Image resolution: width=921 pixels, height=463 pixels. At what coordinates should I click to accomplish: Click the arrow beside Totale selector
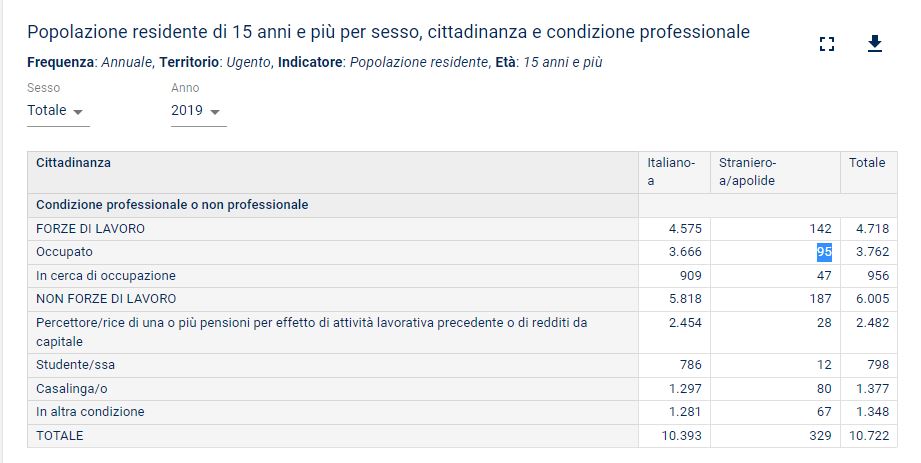(x=78, y=112)
